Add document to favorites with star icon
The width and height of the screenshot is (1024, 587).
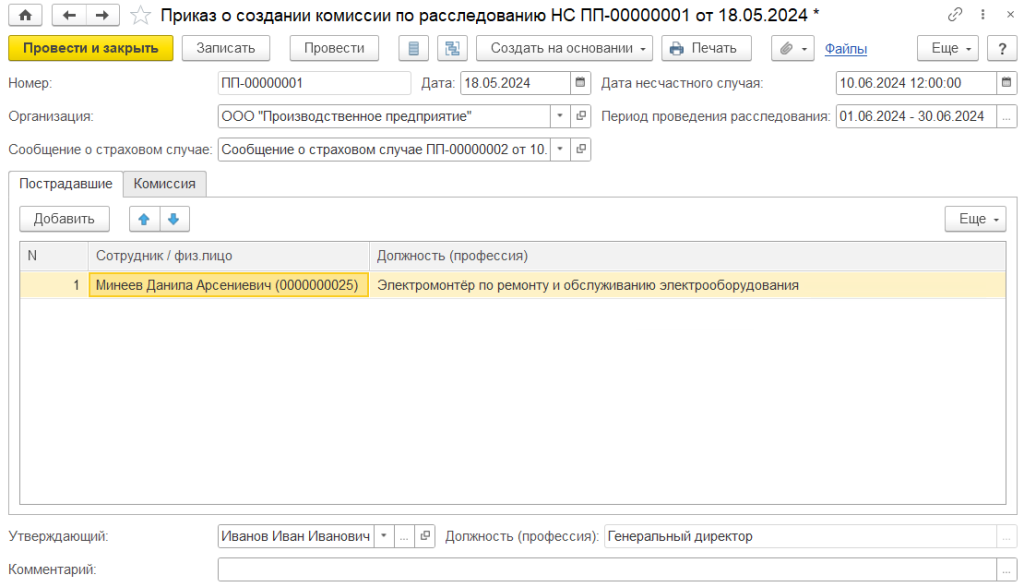[141, 15]
